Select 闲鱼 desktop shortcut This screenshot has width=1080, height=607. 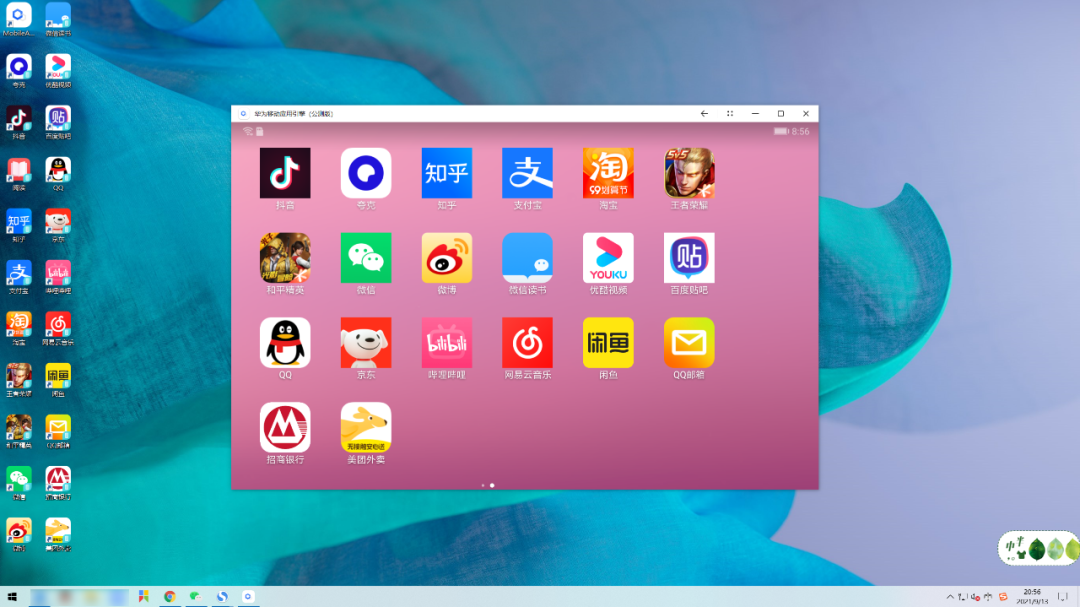[x=58, y=380]
